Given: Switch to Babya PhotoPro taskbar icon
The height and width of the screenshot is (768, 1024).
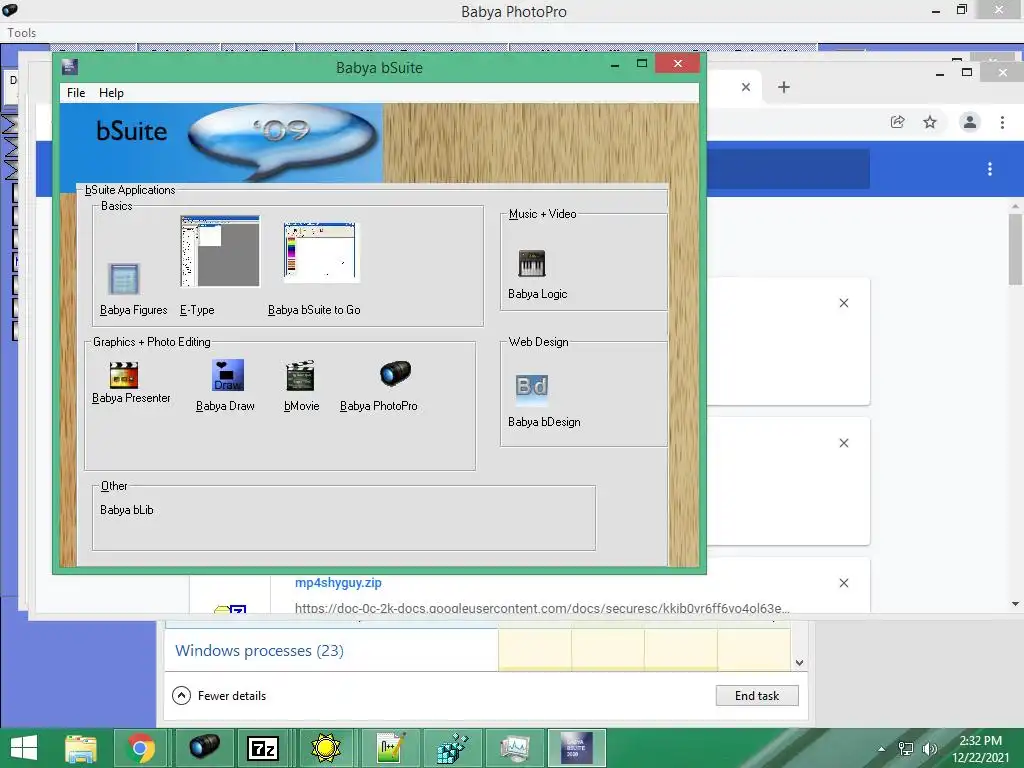Looking at the screenshot, I should point(203,748).
